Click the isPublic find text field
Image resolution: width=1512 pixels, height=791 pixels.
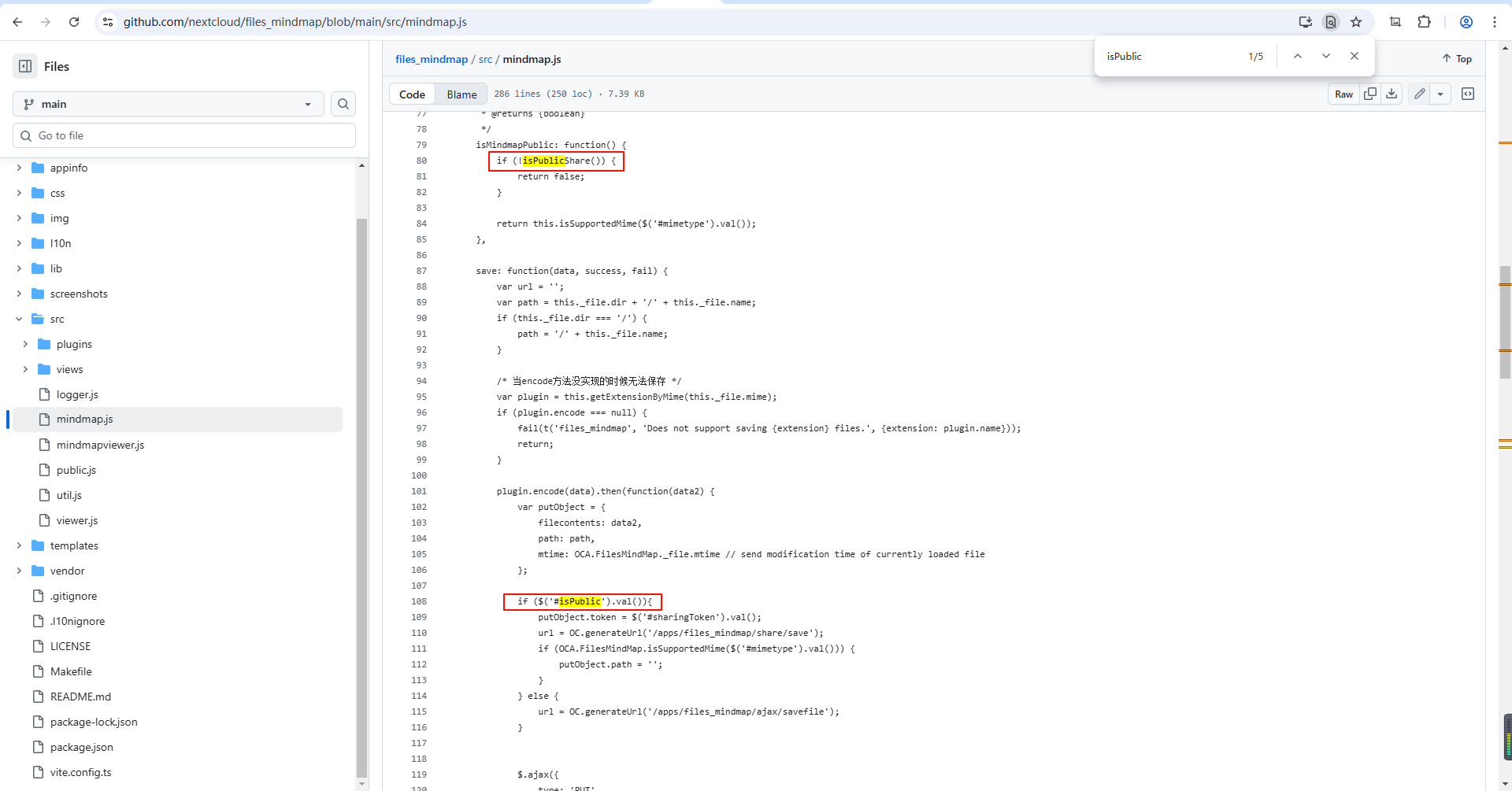1169,56
